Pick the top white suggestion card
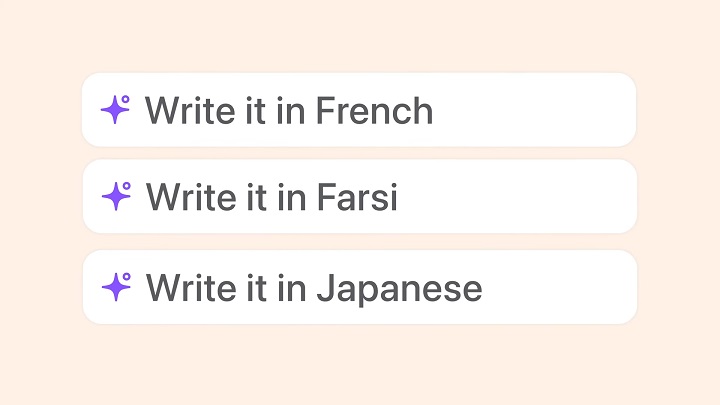The width and height of the screenshot is (720, 405). click(358, 110)
